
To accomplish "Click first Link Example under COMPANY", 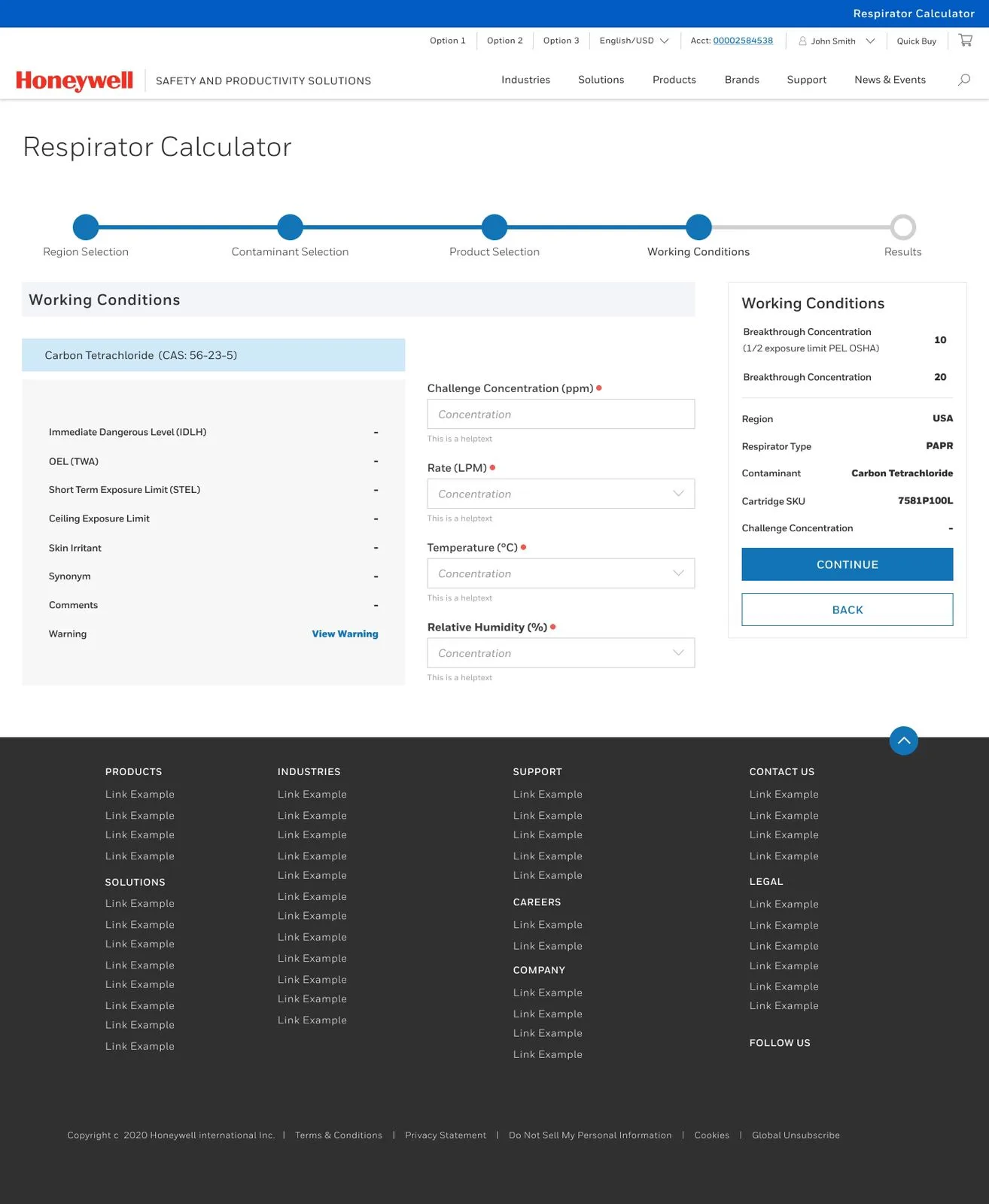I will [x=547, y=993].
